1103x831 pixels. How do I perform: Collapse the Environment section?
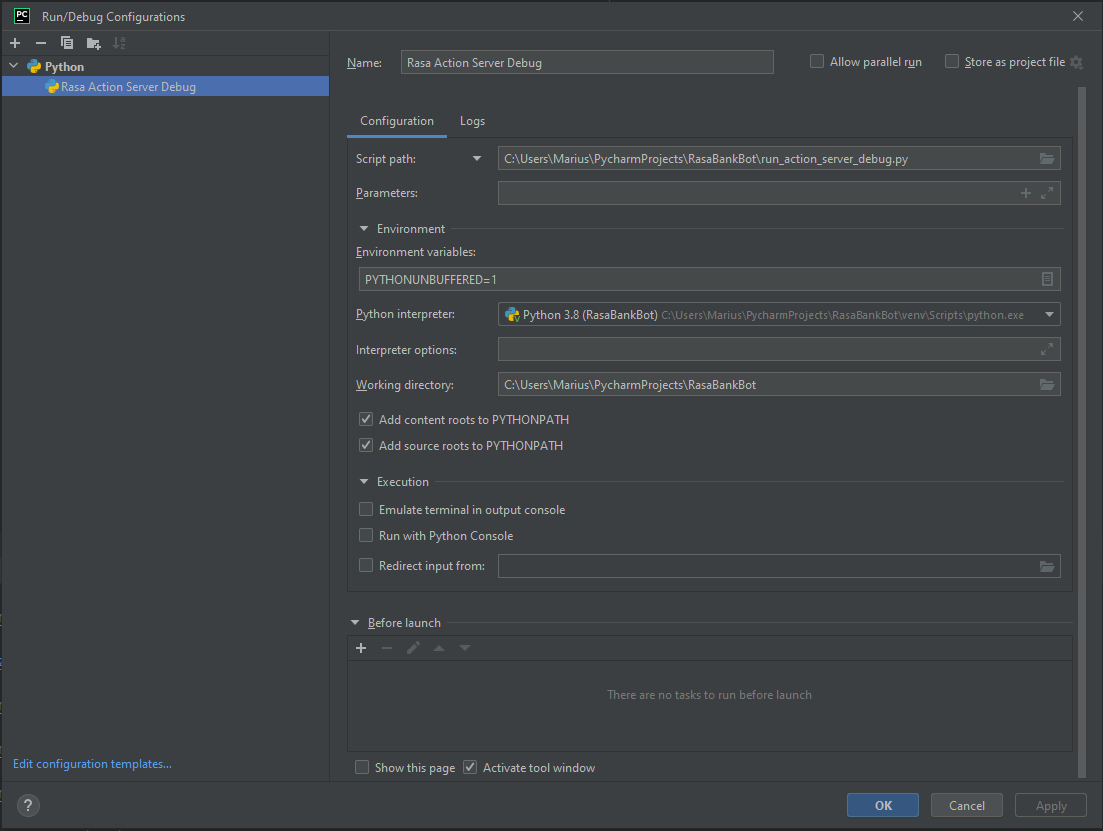pyautogui.click(x=363, y=228)
